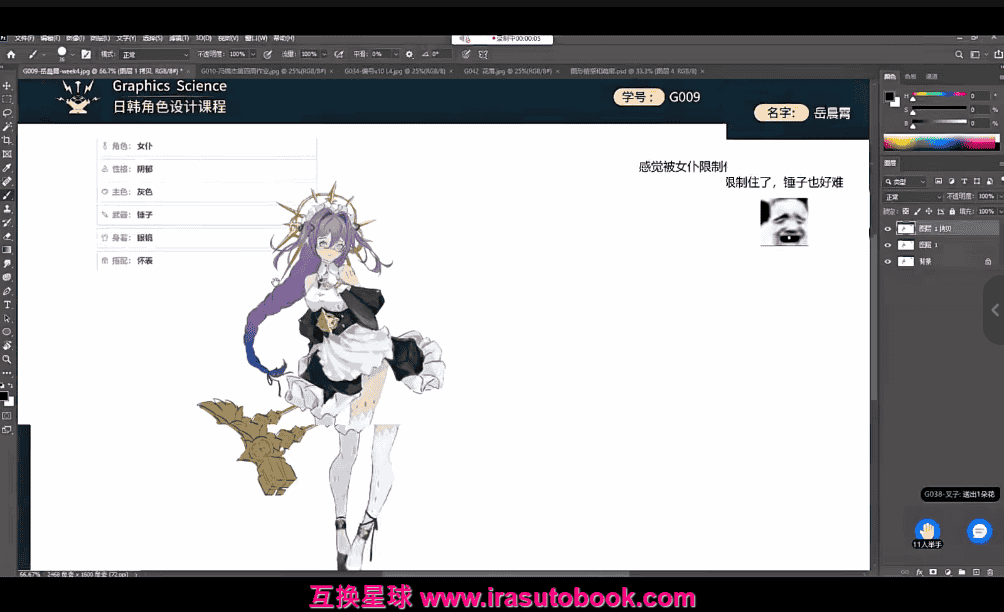Select the Move tool in the toolbox
This screenshot has height=612, width=1004.
point(7,86)
